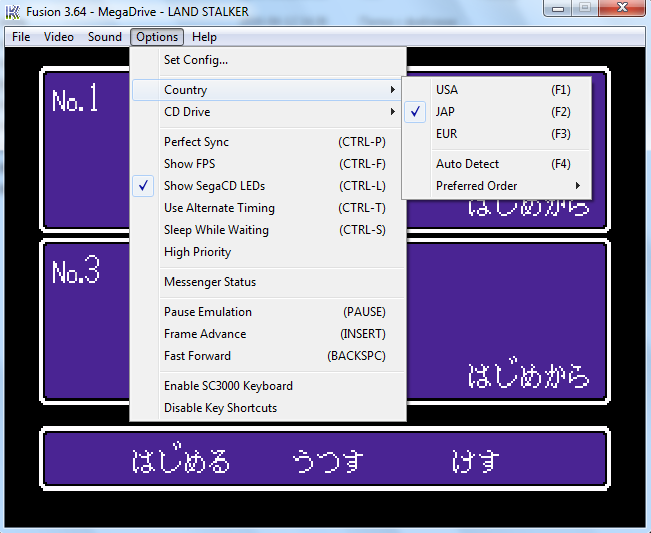Screen dimensions: 651x533
Task: Expand the CD Drive submenu
Action: pos(268,112)
